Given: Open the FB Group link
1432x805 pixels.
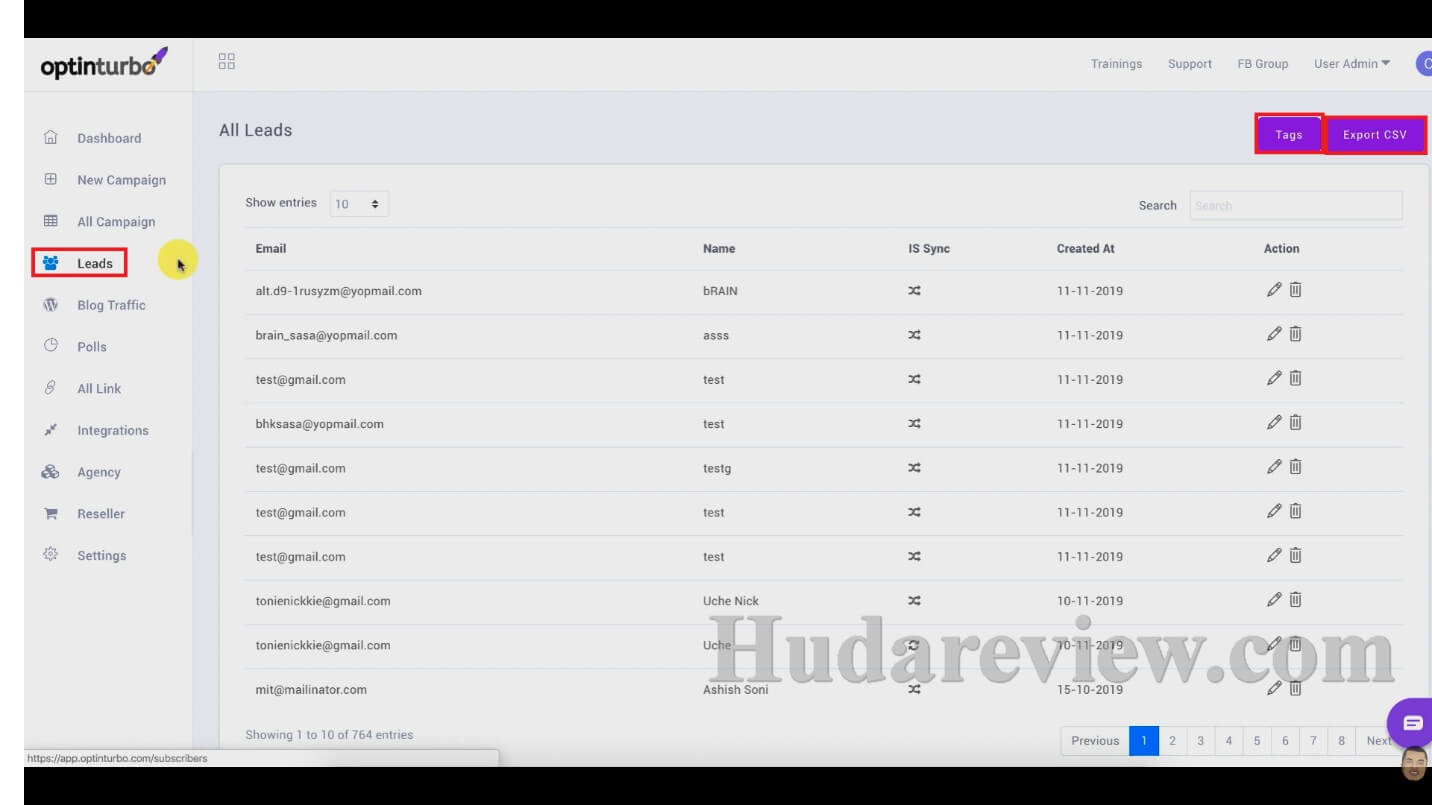Looking at the screenshot, I should point(1263,64).
